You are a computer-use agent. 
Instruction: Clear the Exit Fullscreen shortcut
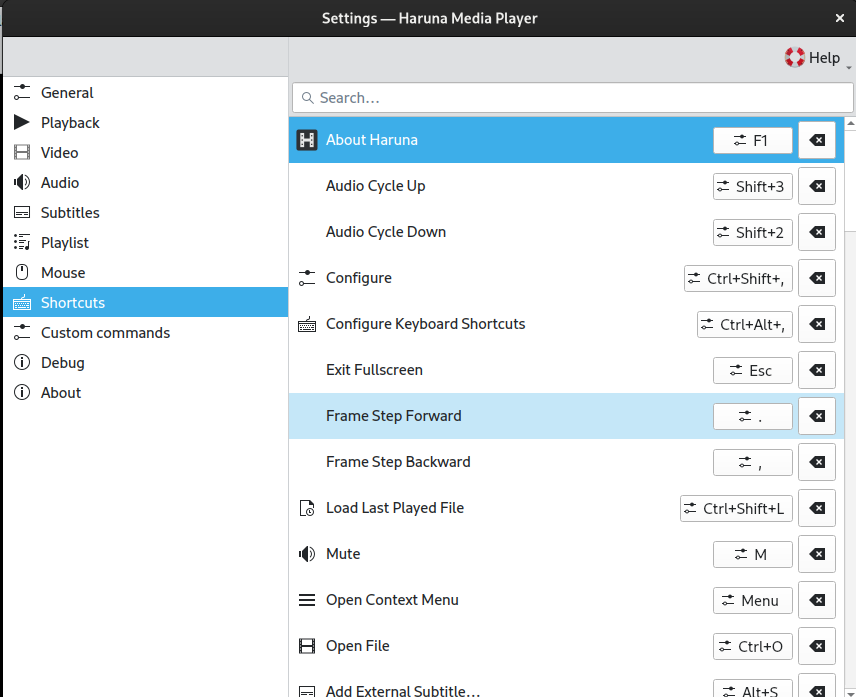(817, 370)
